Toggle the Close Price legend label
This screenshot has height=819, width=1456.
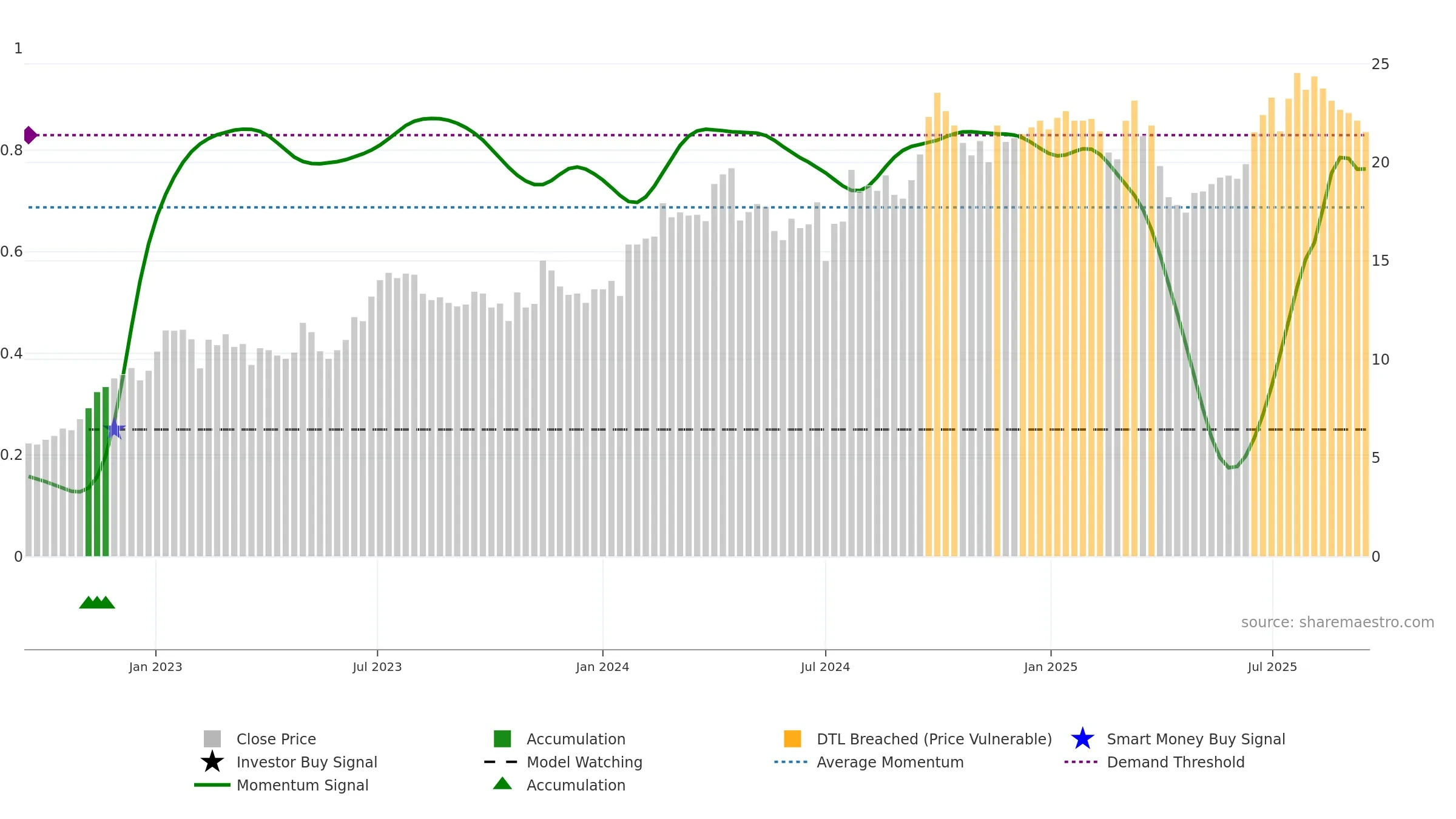pos(276,739)
